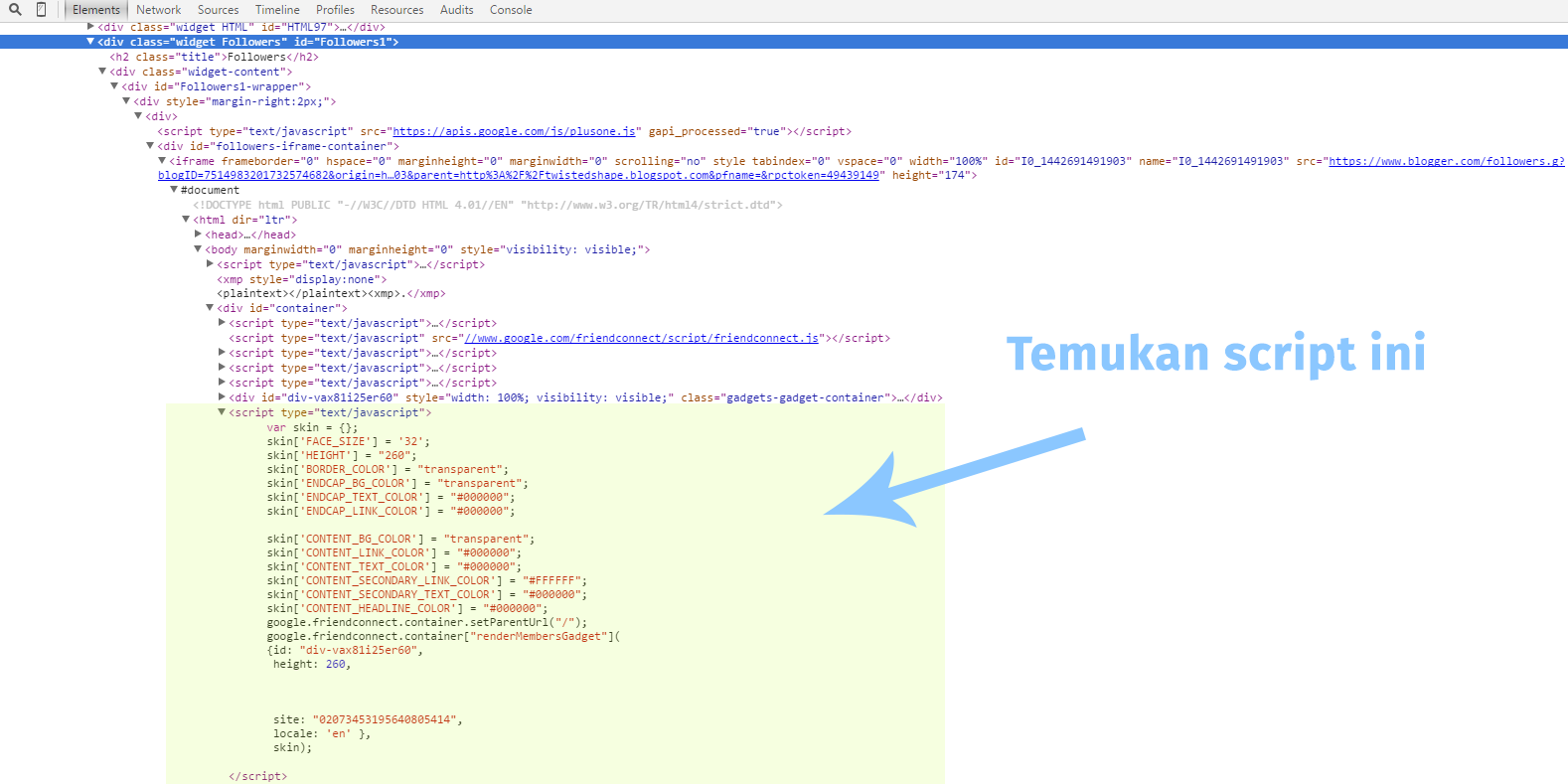Open the Elements tab
The image size is (1568, 784).
96,10
